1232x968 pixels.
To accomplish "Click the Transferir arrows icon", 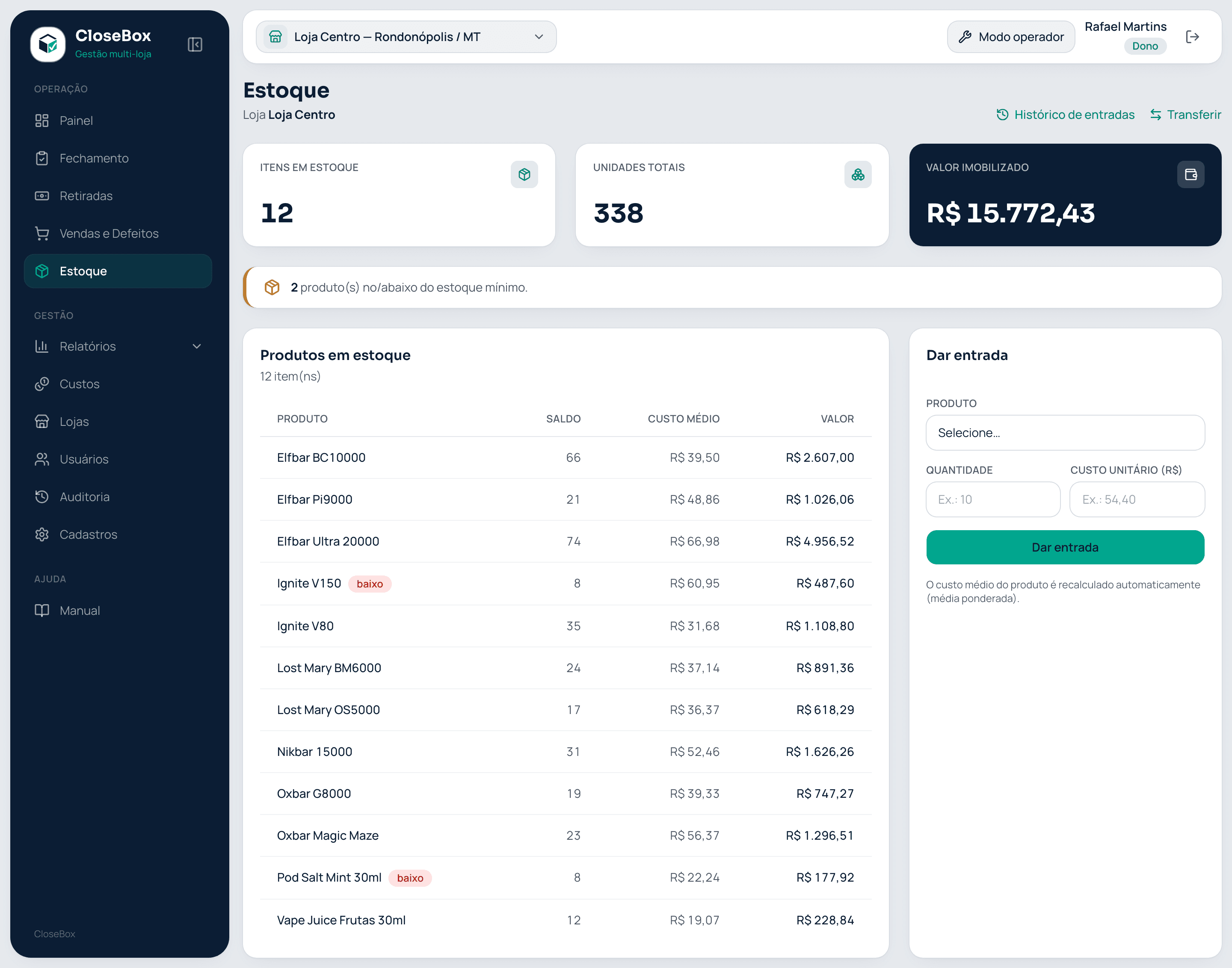I will [x=1155, y=115].
